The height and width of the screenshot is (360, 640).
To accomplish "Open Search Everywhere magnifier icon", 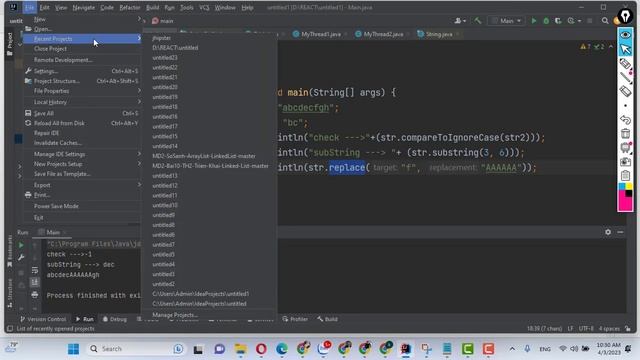I will [605, 20].
